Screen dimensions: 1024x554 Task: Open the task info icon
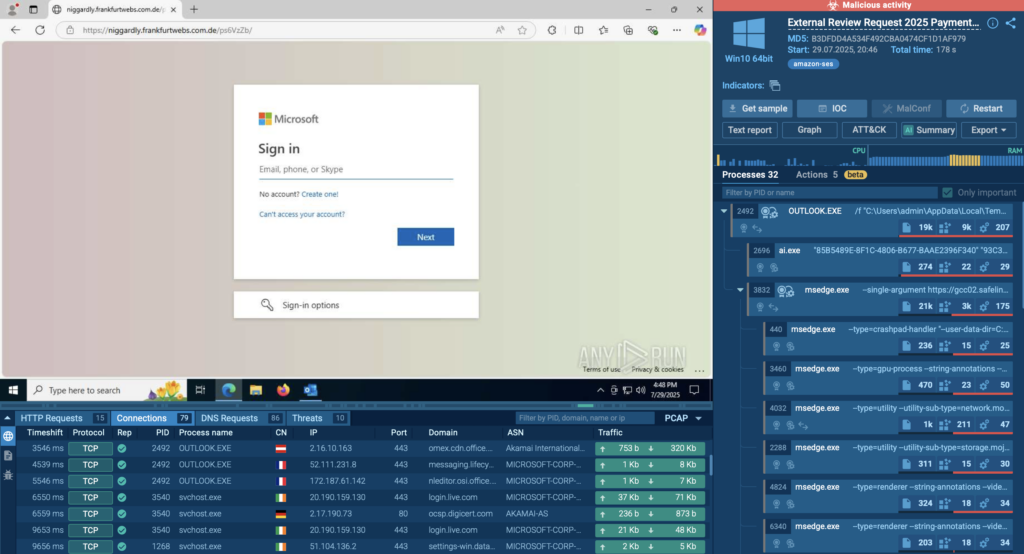992,23
